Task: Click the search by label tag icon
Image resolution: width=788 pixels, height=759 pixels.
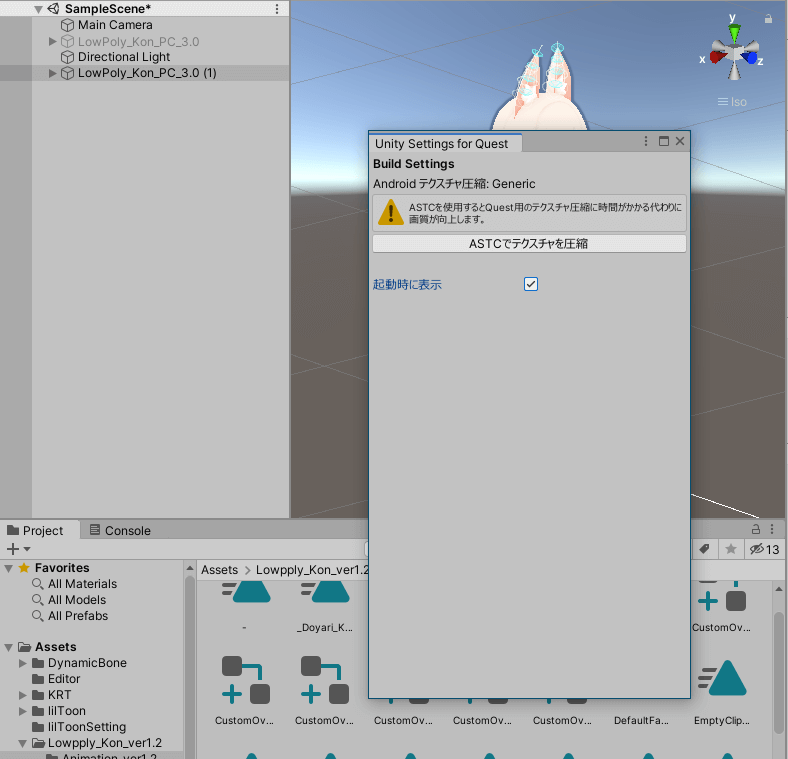Action: [x=704, y=549]
